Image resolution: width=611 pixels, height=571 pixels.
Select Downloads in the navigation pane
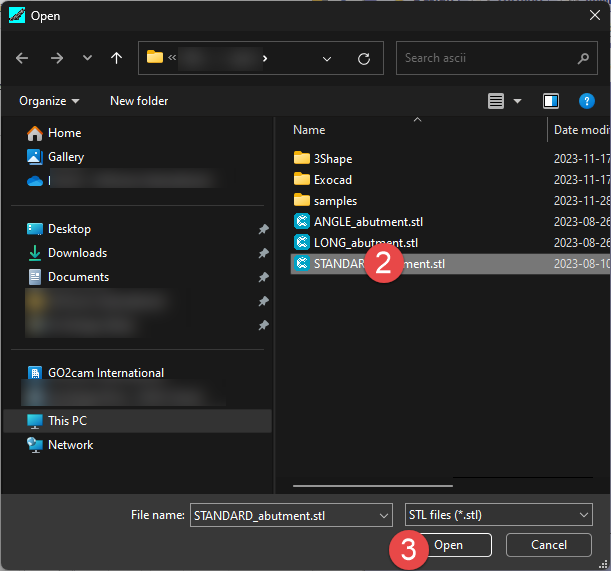click(77, 253)
